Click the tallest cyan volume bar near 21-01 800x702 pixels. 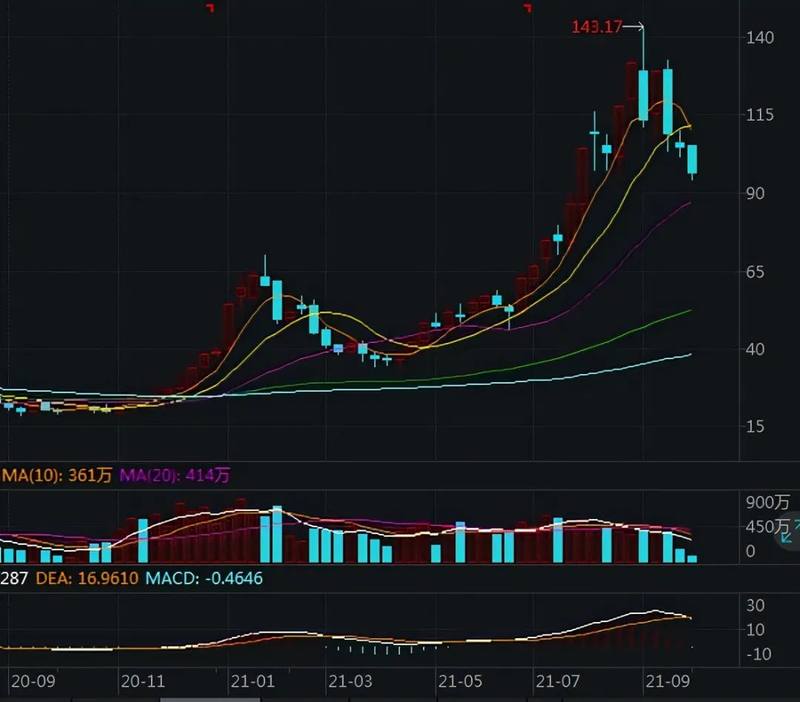(x=277, y=534)
